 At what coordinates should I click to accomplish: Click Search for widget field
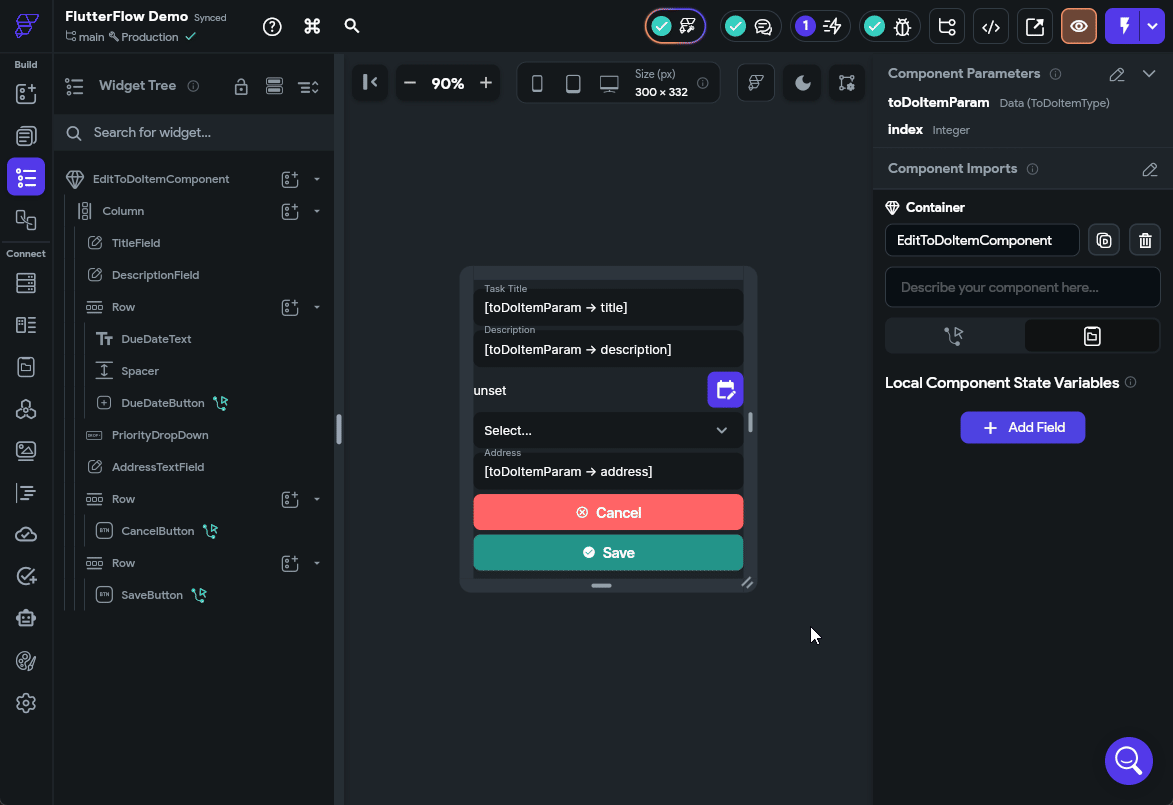[x=195, y=132]
